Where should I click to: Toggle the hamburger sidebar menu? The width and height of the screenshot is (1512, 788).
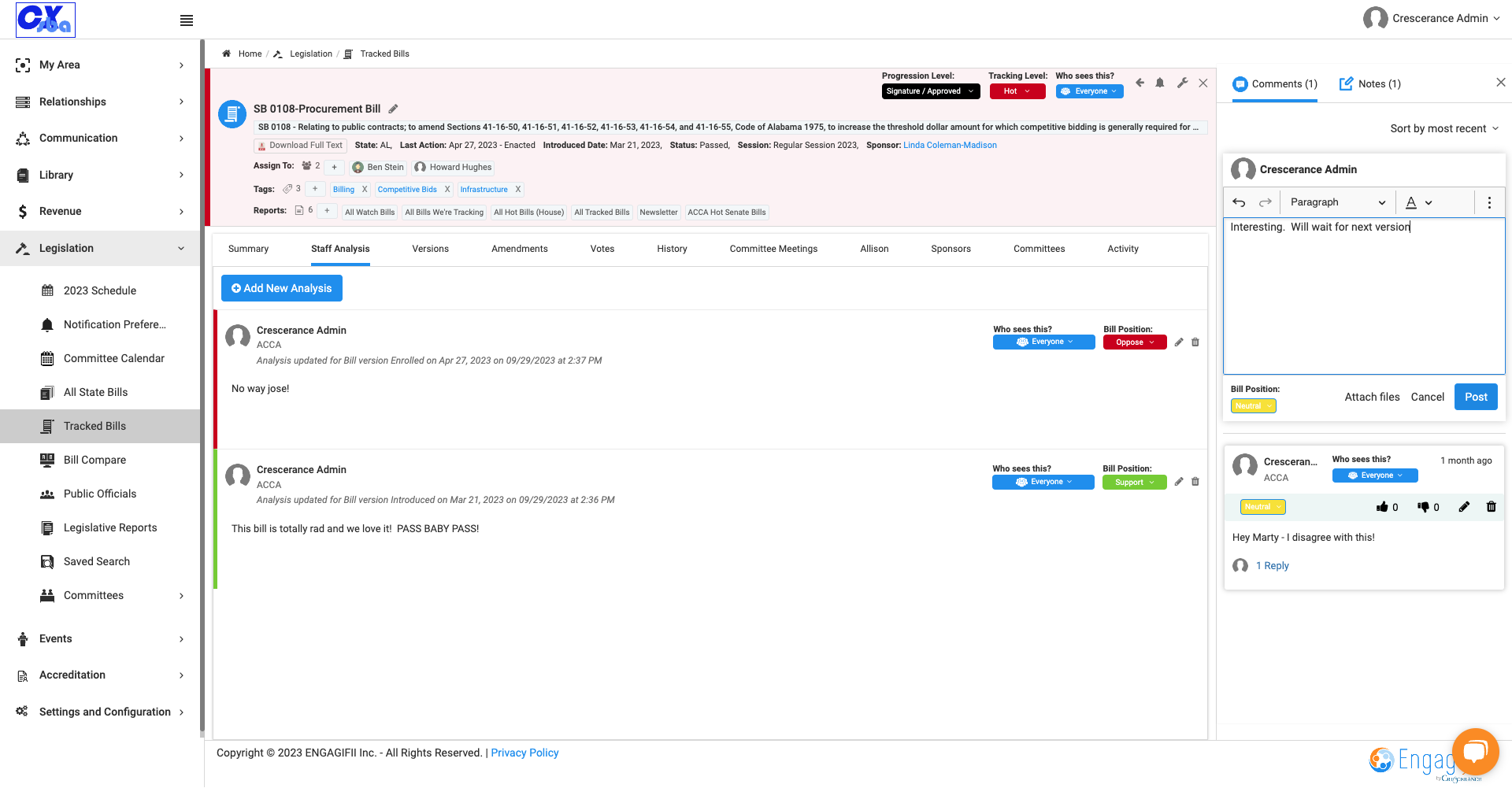tap(187, 20)
